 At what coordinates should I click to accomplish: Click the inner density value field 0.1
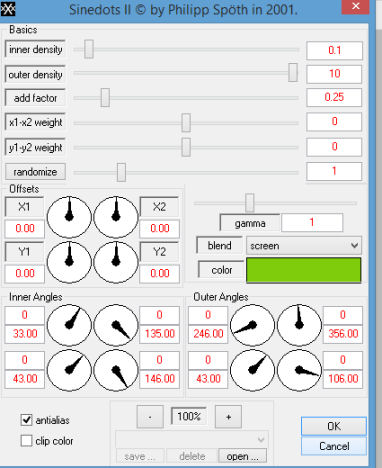pyautogui.click(x=334, y=50)
